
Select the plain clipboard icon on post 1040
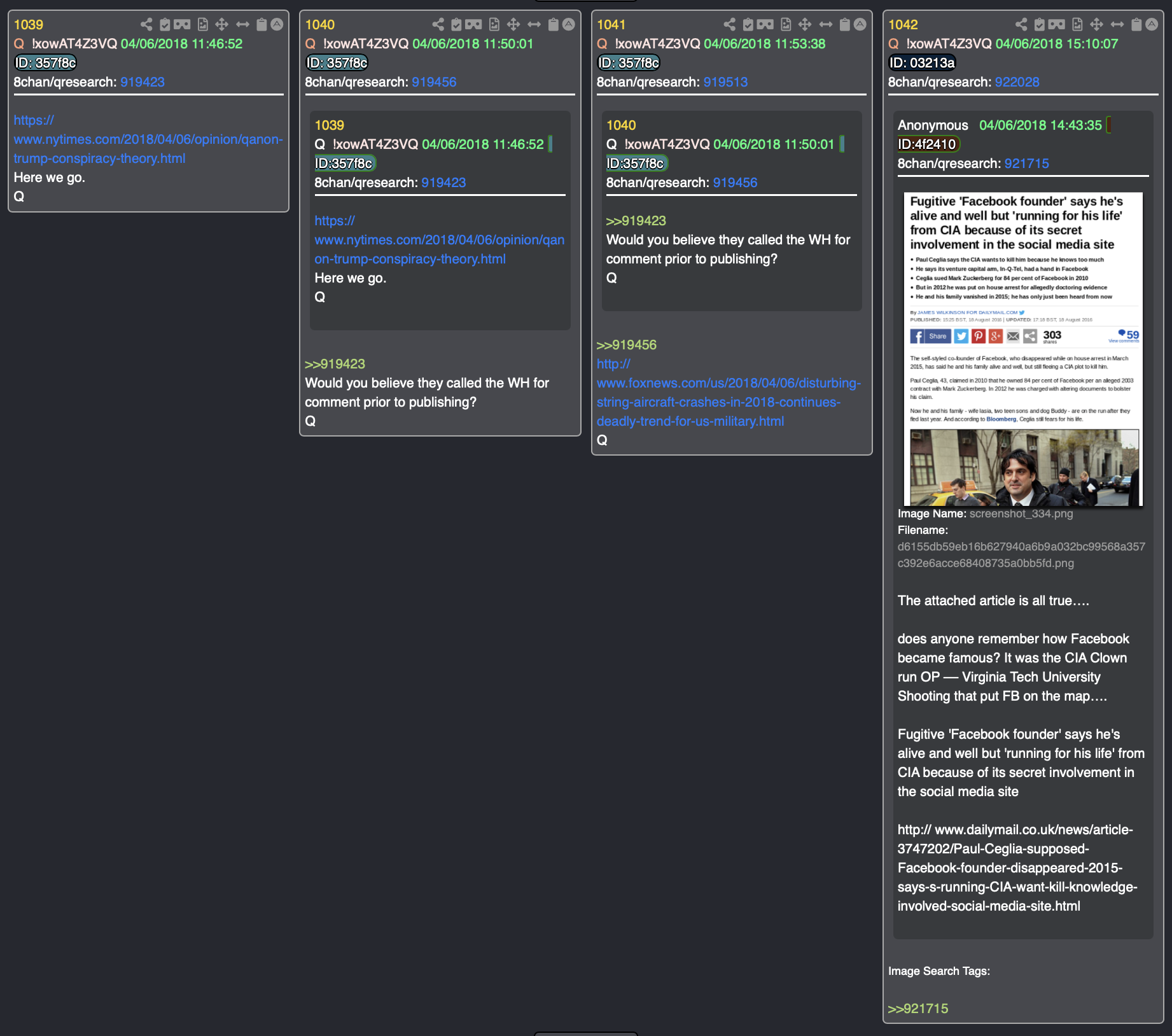(x=554, y=24)
